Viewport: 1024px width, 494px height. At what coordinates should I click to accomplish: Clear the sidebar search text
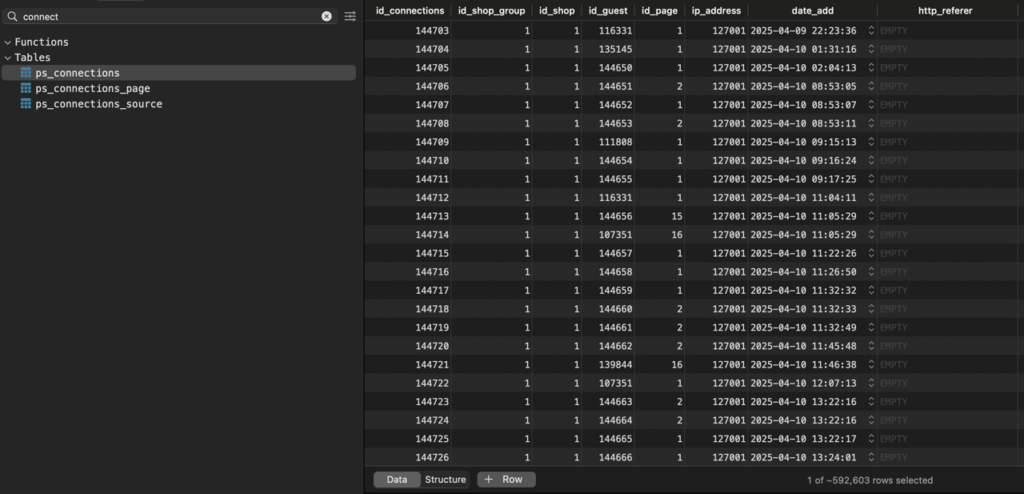326,17
